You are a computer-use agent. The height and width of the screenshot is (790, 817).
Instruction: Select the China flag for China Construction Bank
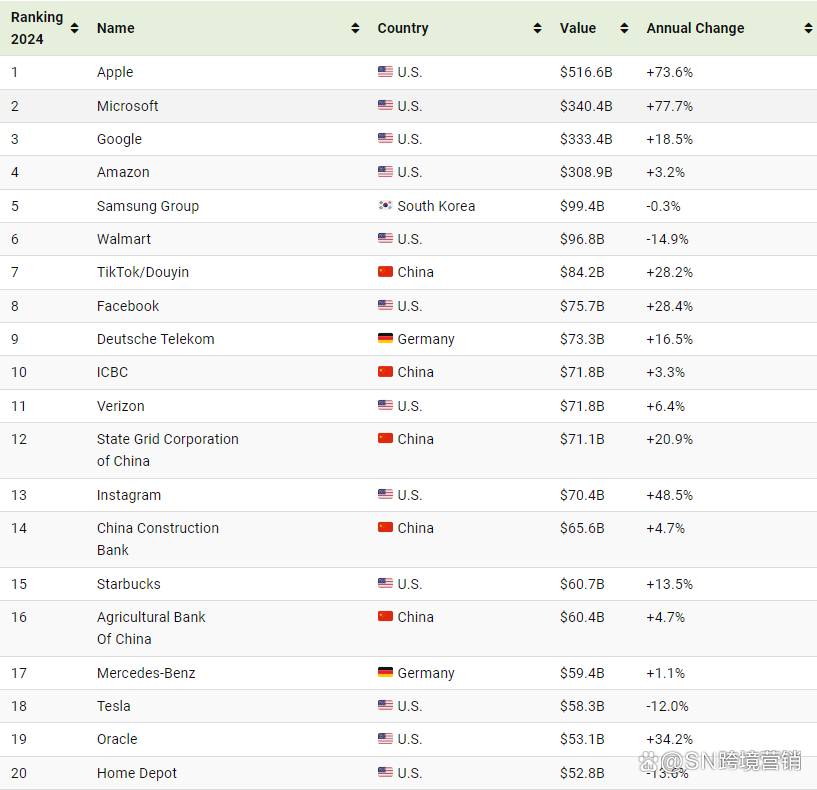tap(386, 527)
